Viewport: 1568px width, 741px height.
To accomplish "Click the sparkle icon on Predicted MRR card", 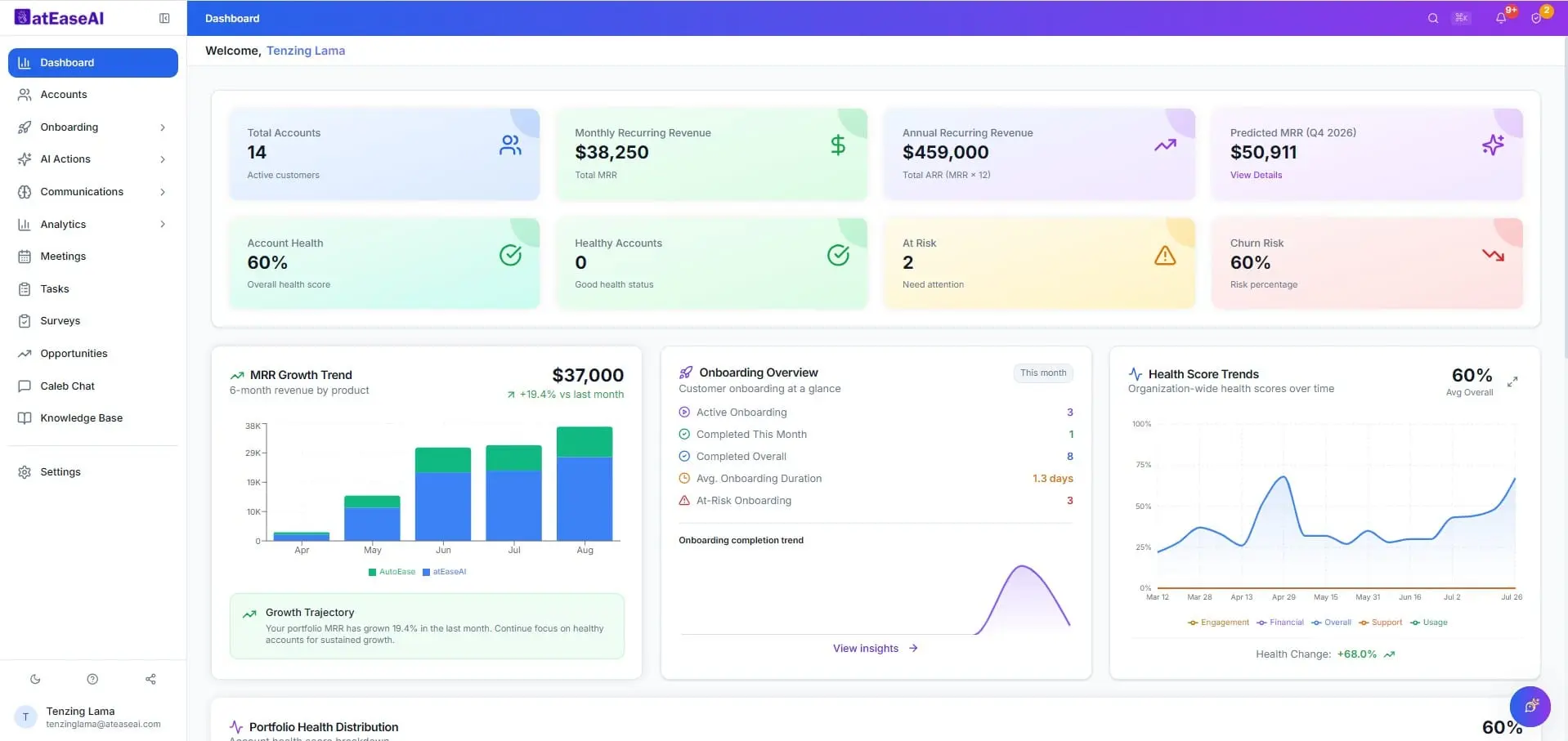I will [x=1493, y=145].
